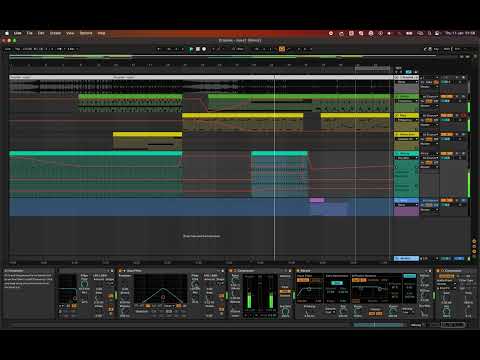Open the automation chooser under upper yellow track
The height and width of the screenshot is (360, 480).
407,120
